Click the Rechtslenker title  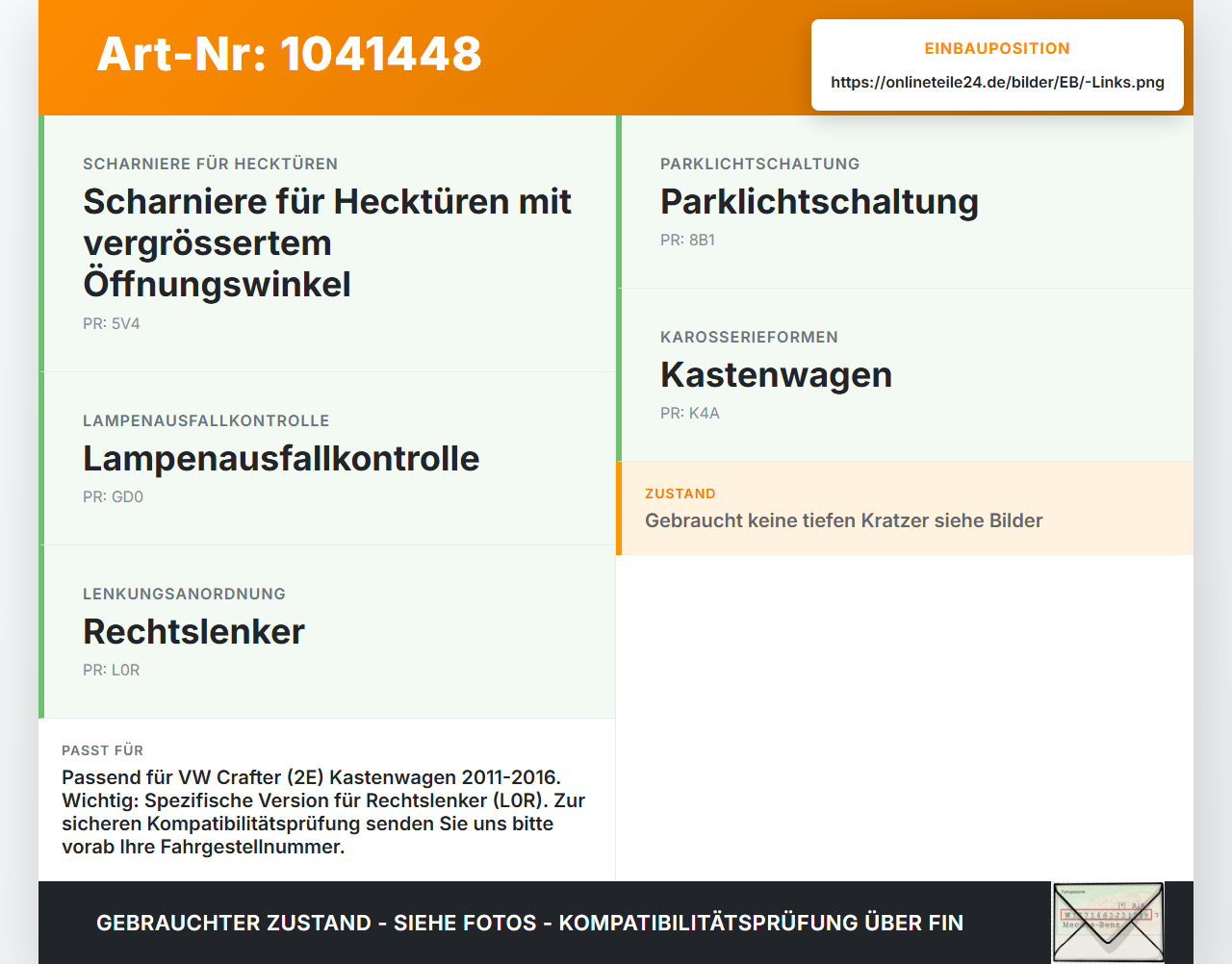193,632
